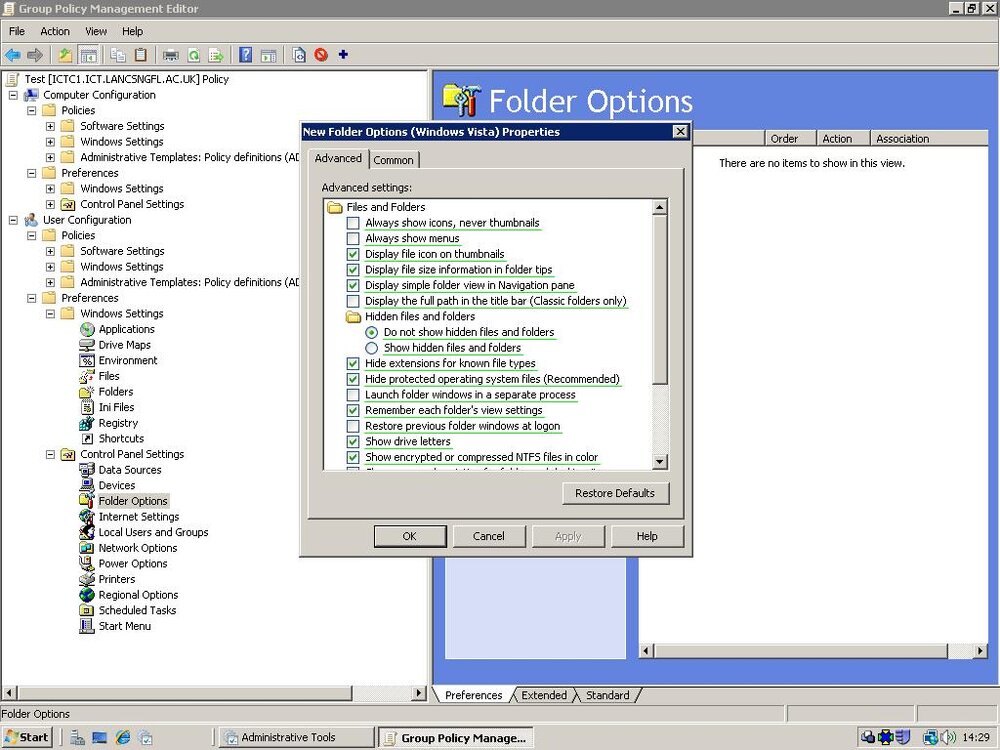
Task: Select Data Sources in Control Panel Settings
Action: (130, 470)
